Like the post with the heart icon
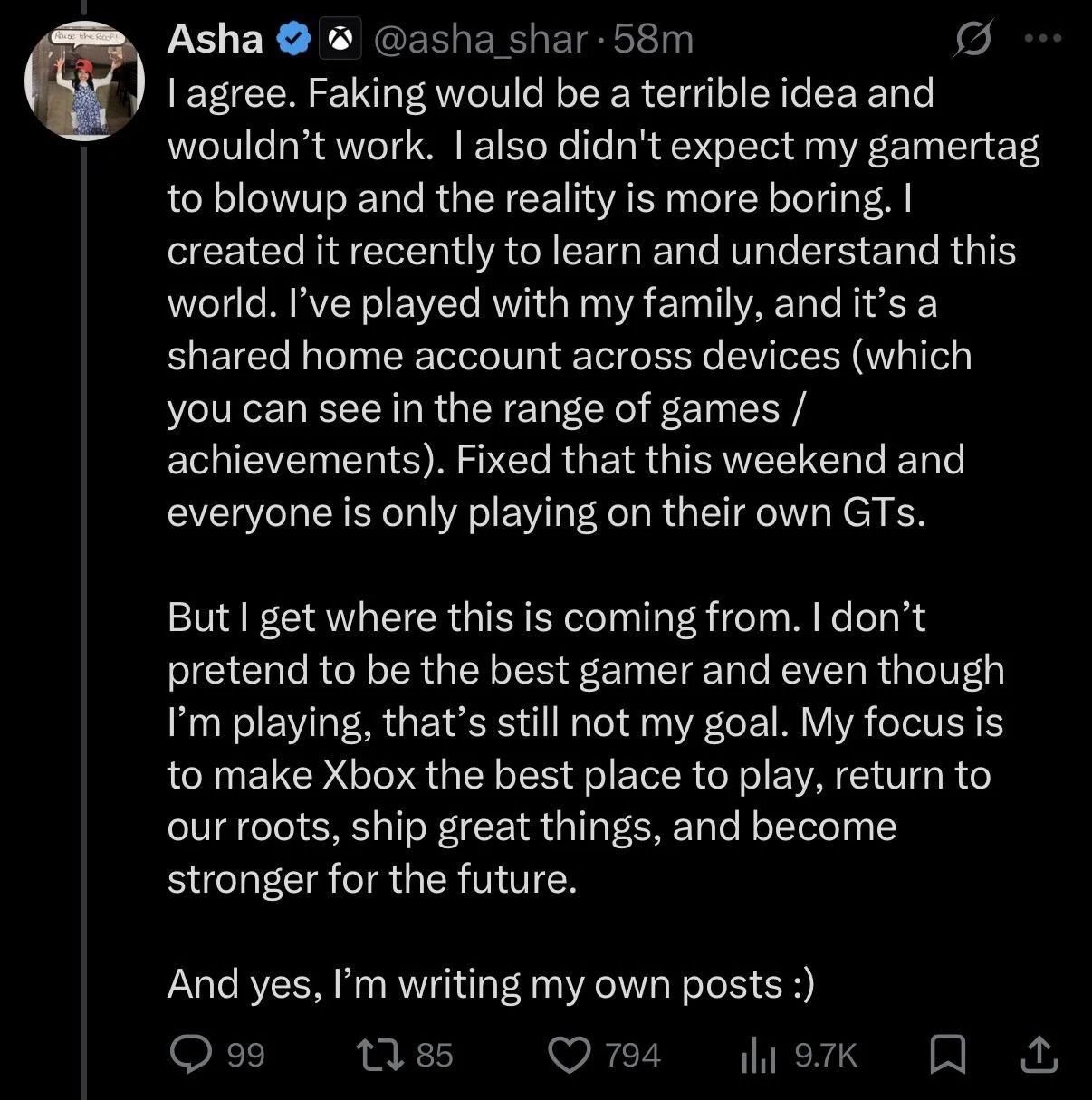Screen dimensions: 1092x1100 click(570, 1055)
